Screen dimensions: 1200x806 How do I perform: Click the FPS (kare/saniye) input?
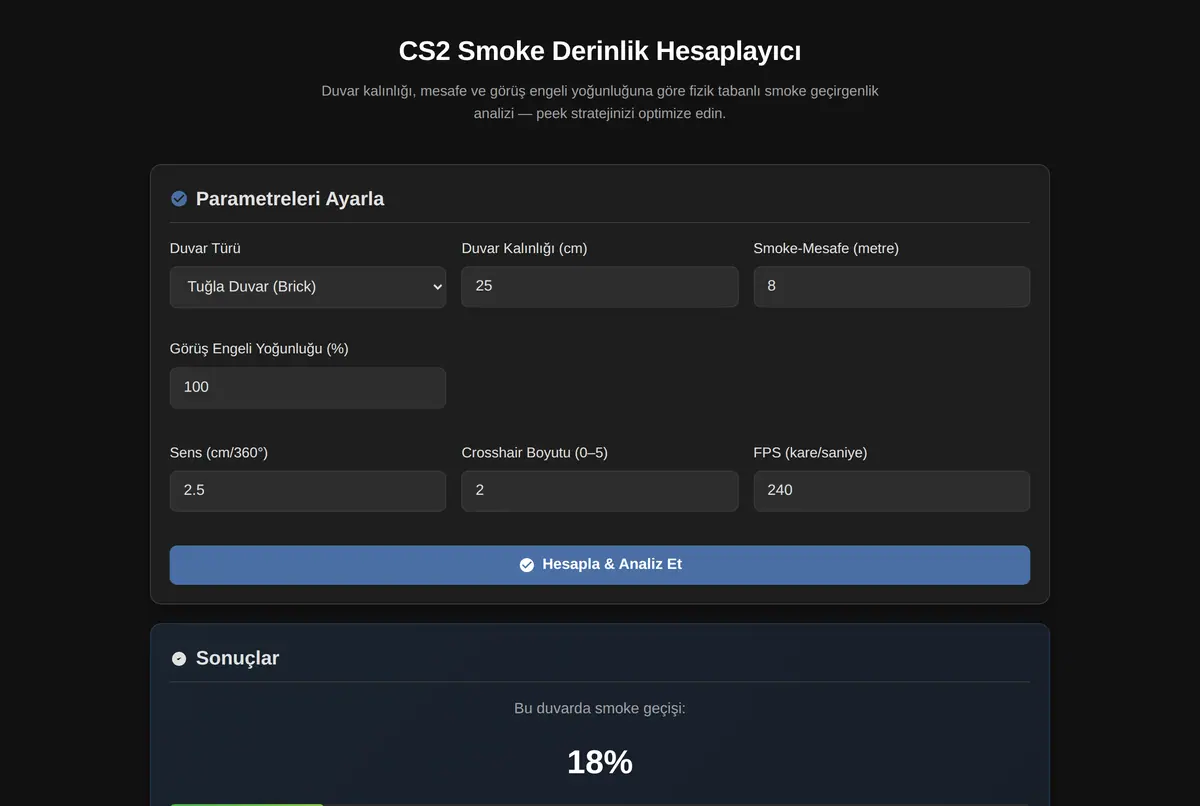click(892, 491)
